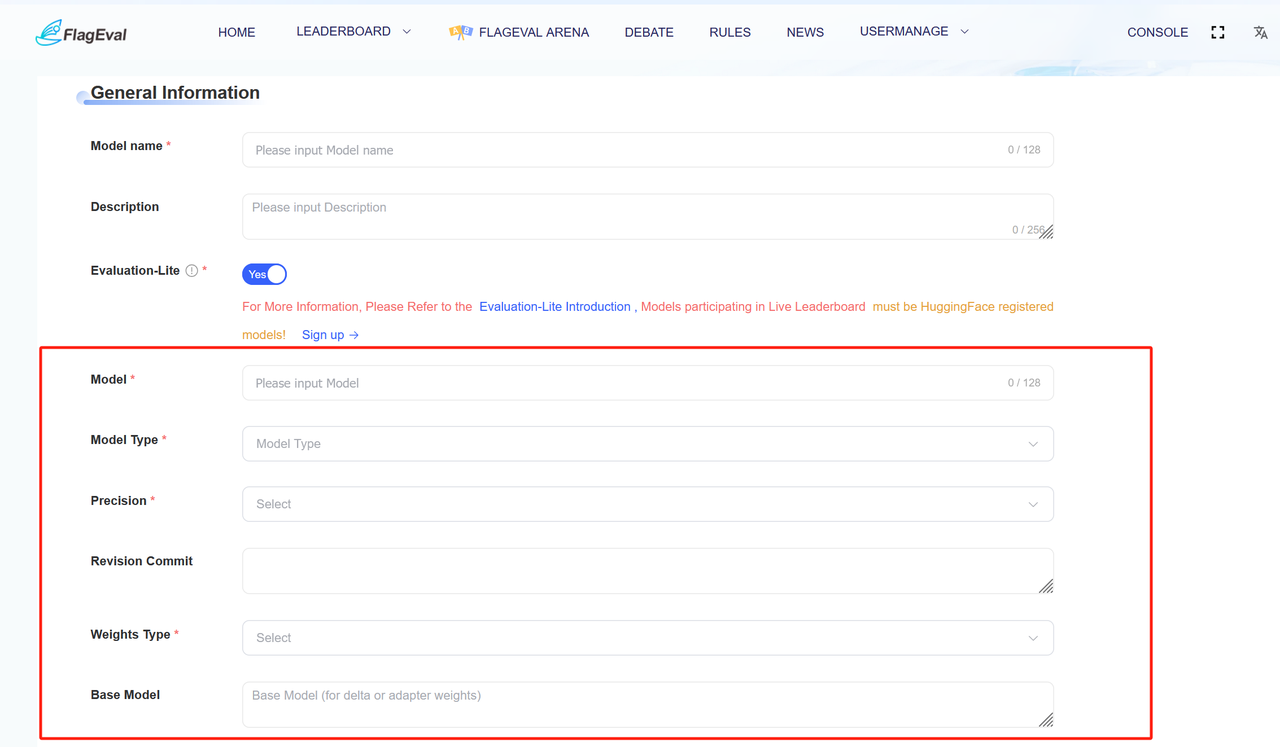The width and height of the screenshot is (1280, 747).
Task: Expand the Precision select menu
Action: (647, 504)
